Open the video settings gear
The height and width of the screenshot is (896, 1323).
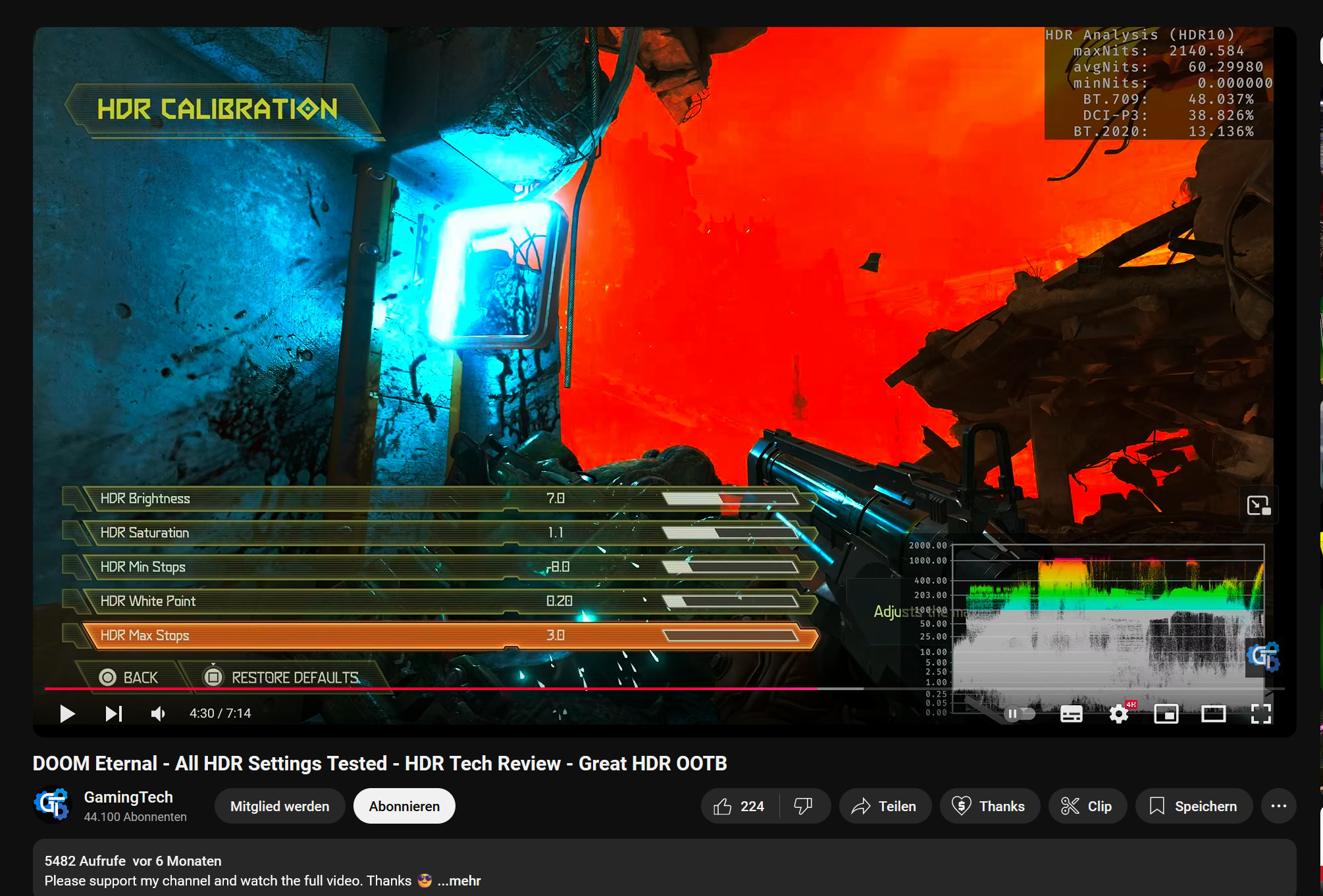pyautogui.click(x=1119, y=714)
